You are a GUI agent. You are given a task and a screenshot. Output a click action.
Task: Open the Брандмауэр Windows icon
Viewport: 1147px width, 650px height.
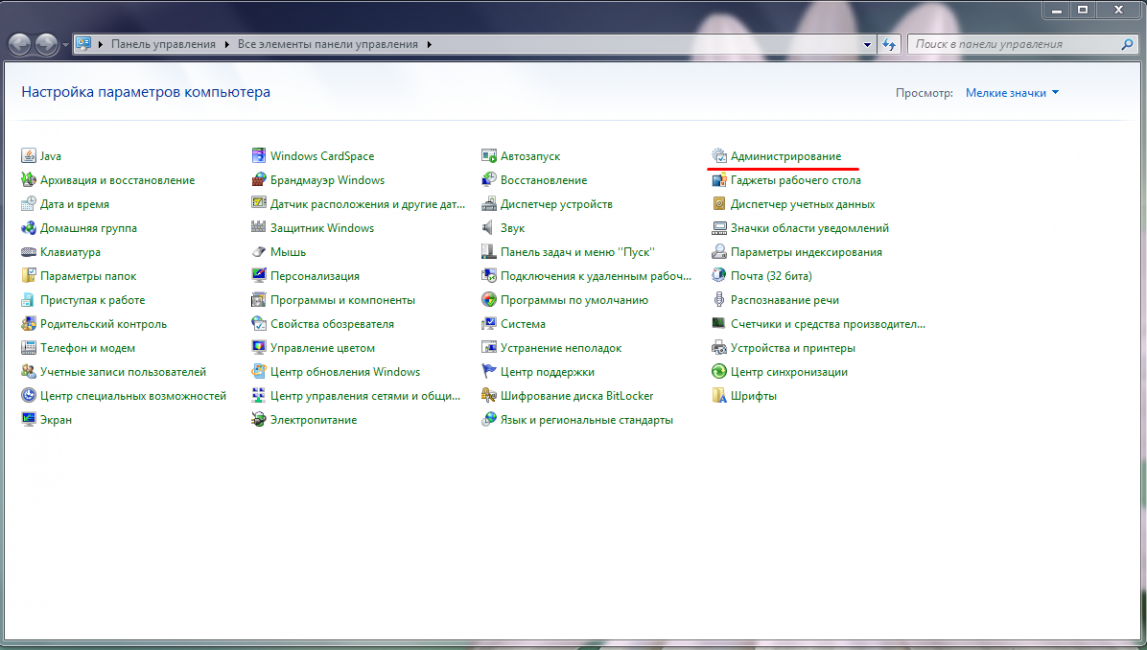[258, 180]
